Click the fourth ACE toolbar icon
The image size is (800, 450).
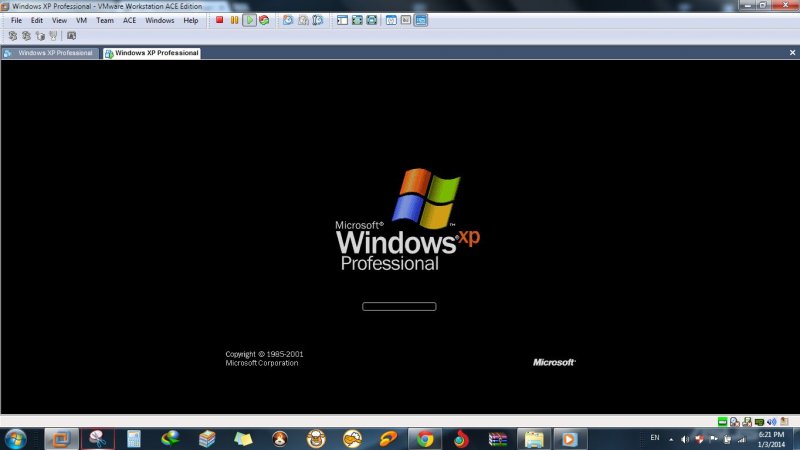(53, 36)
